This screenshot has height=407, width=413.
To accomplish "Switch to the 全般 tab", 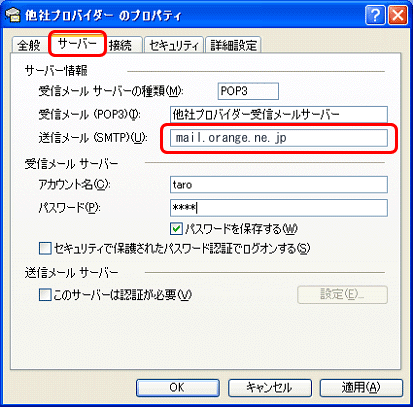I will [x=29, y=45].
